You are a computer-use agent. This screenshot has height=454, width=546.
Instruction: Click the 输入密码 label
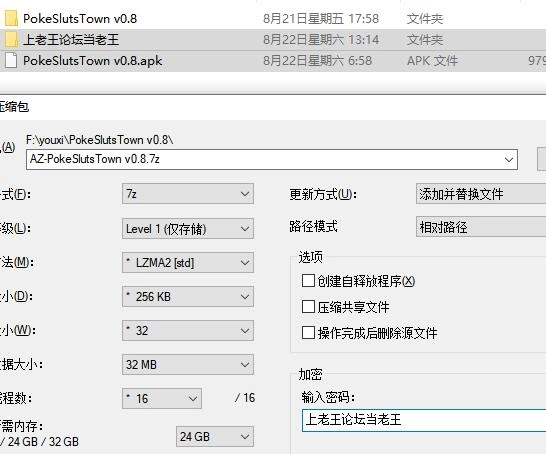click(328, 397)
